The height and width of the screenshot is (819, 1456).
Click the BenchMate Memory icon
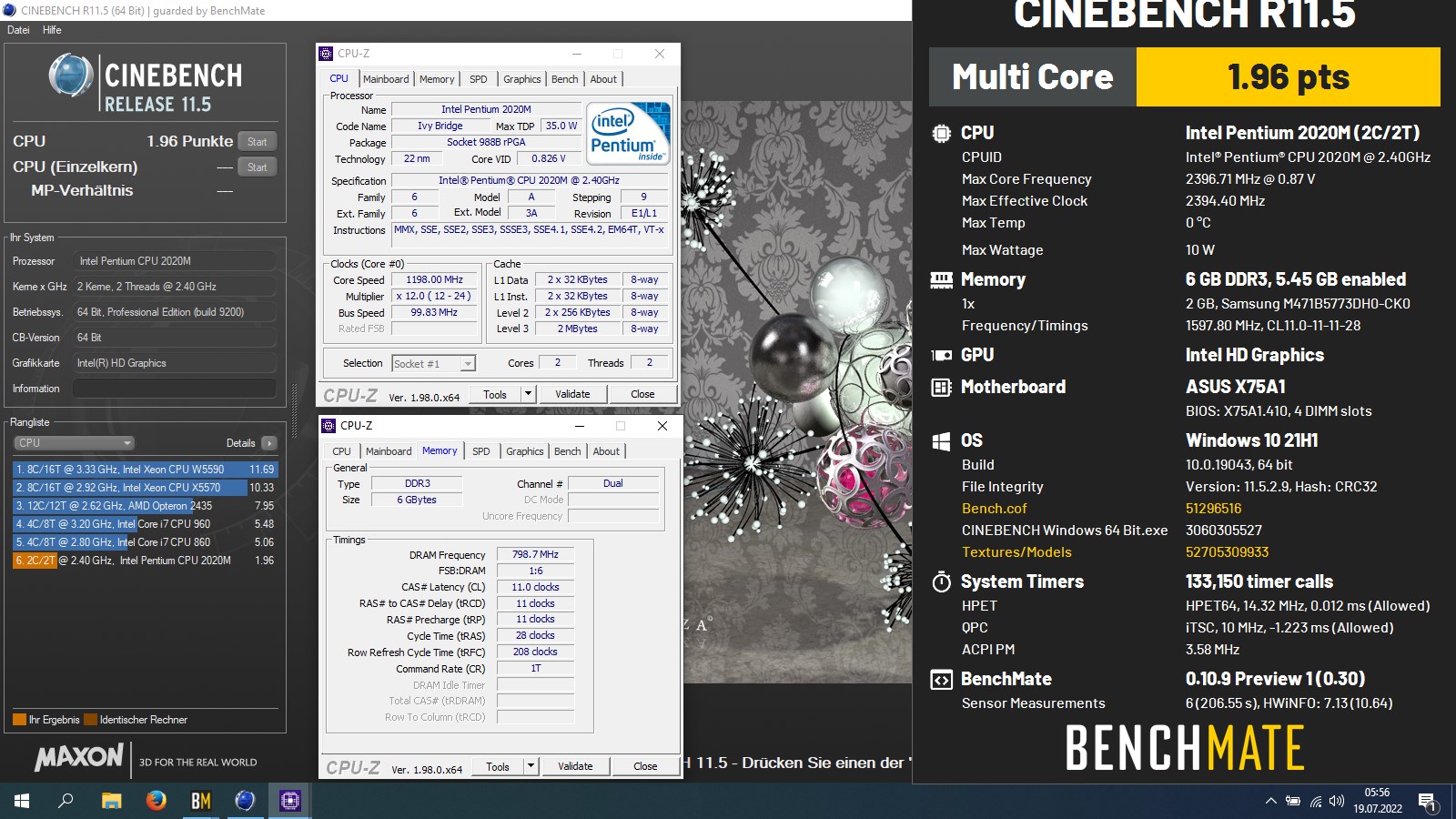pyautogui.click(x=941, y=280)
